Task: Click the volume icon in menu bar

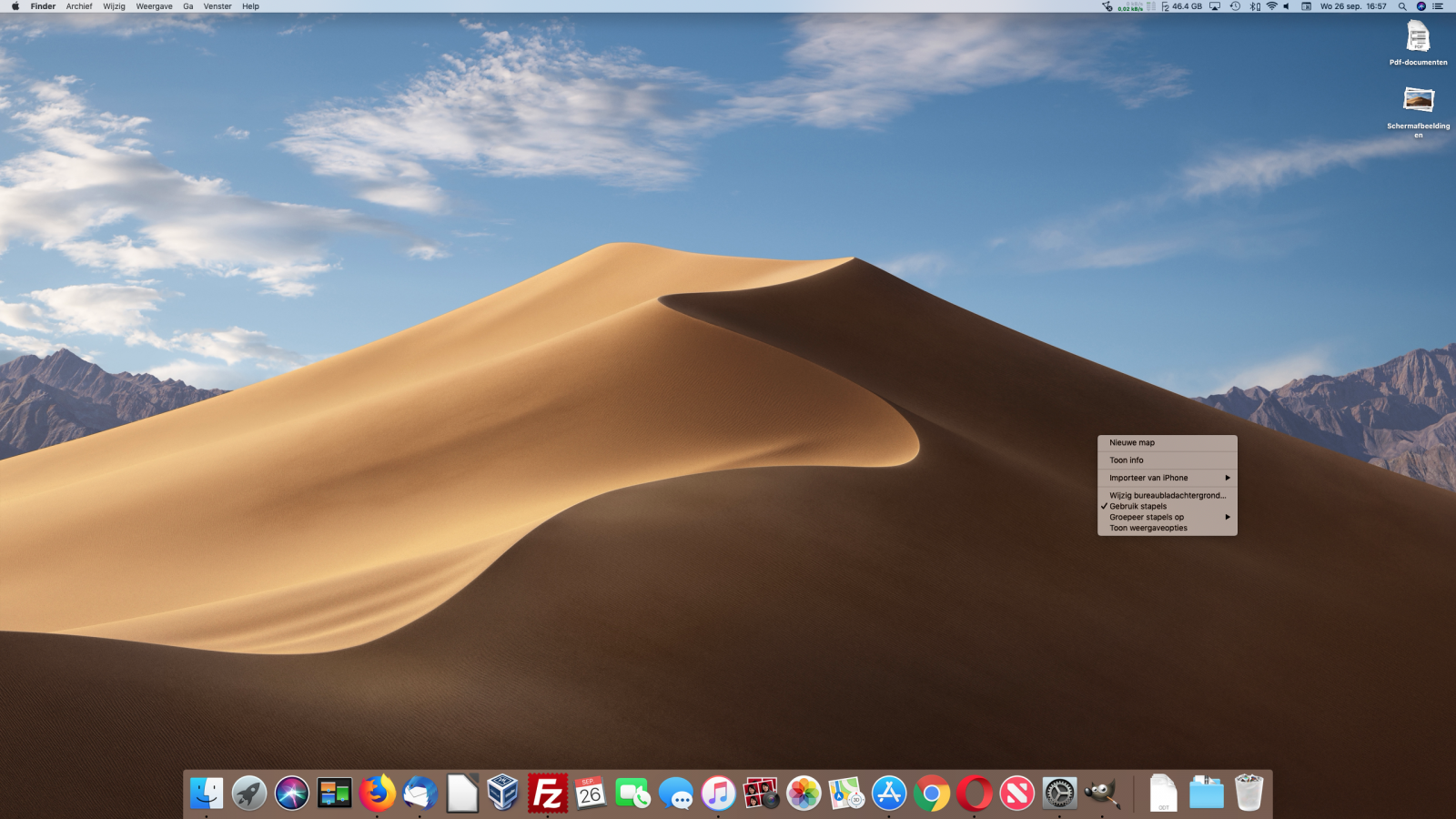Action: [x=1286, y=6]
